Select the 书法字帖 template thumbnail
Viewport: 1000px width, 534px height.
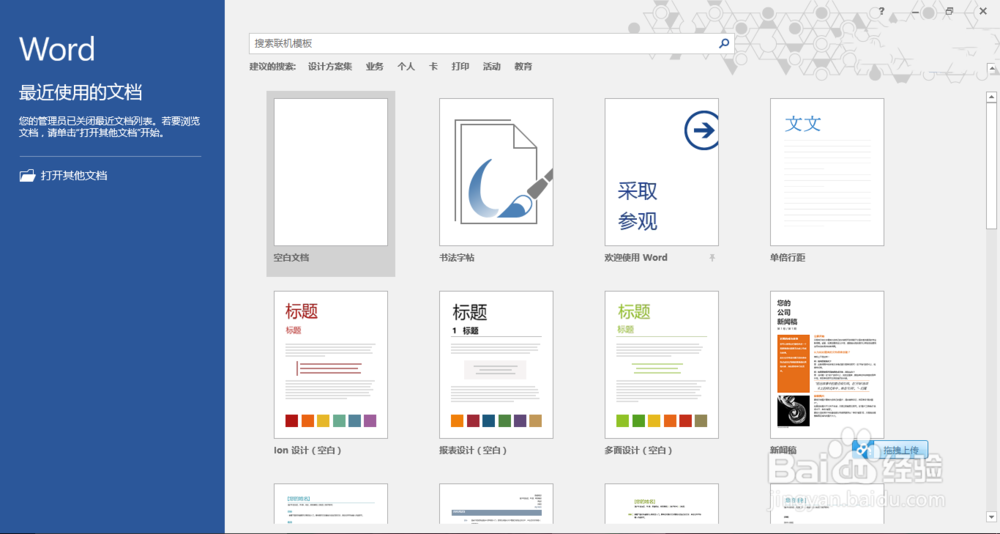(x=496, y=172)
